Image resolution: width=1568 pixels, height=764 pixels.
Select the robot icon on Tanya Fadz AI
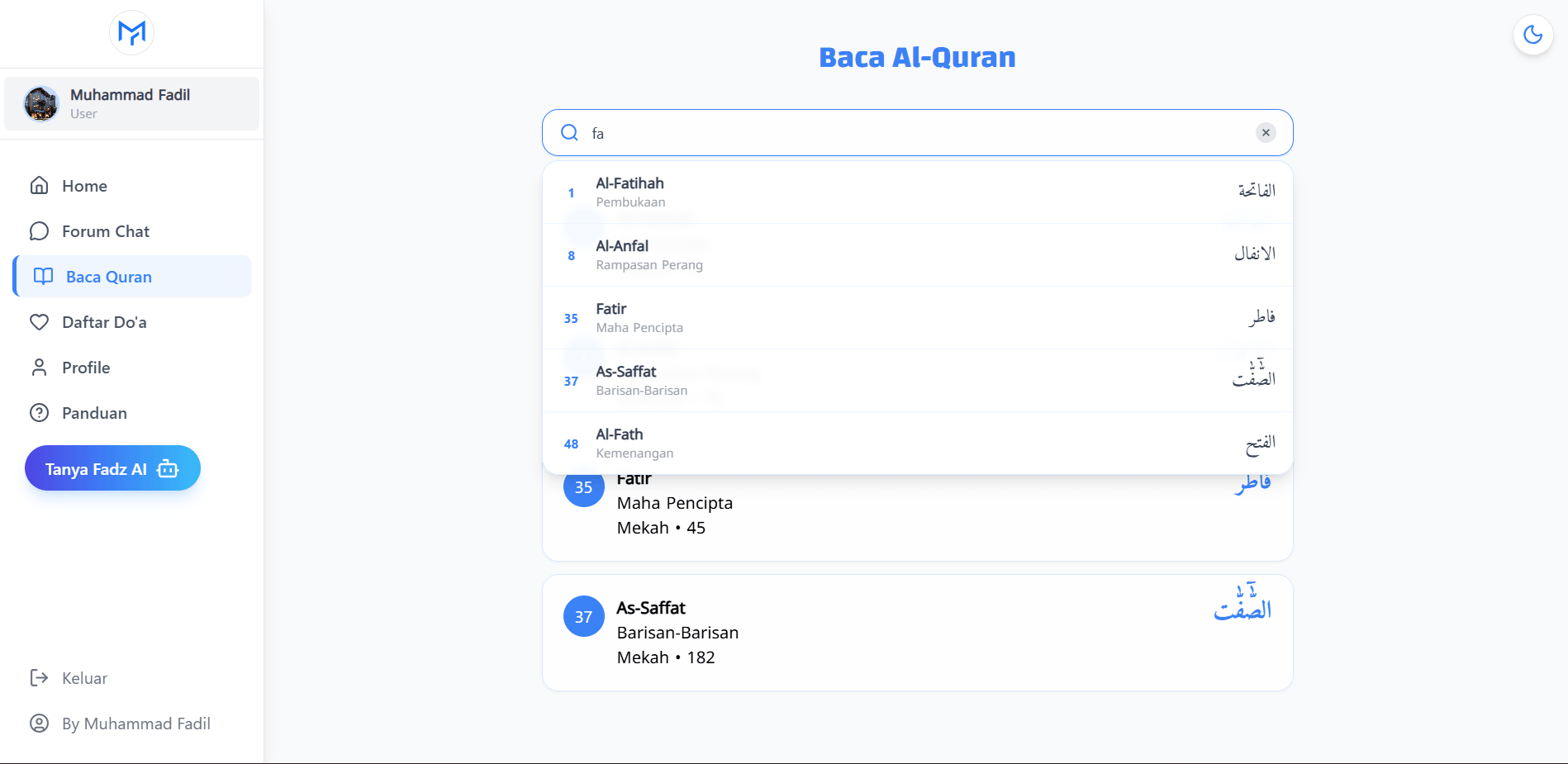[x=168, y=468]
